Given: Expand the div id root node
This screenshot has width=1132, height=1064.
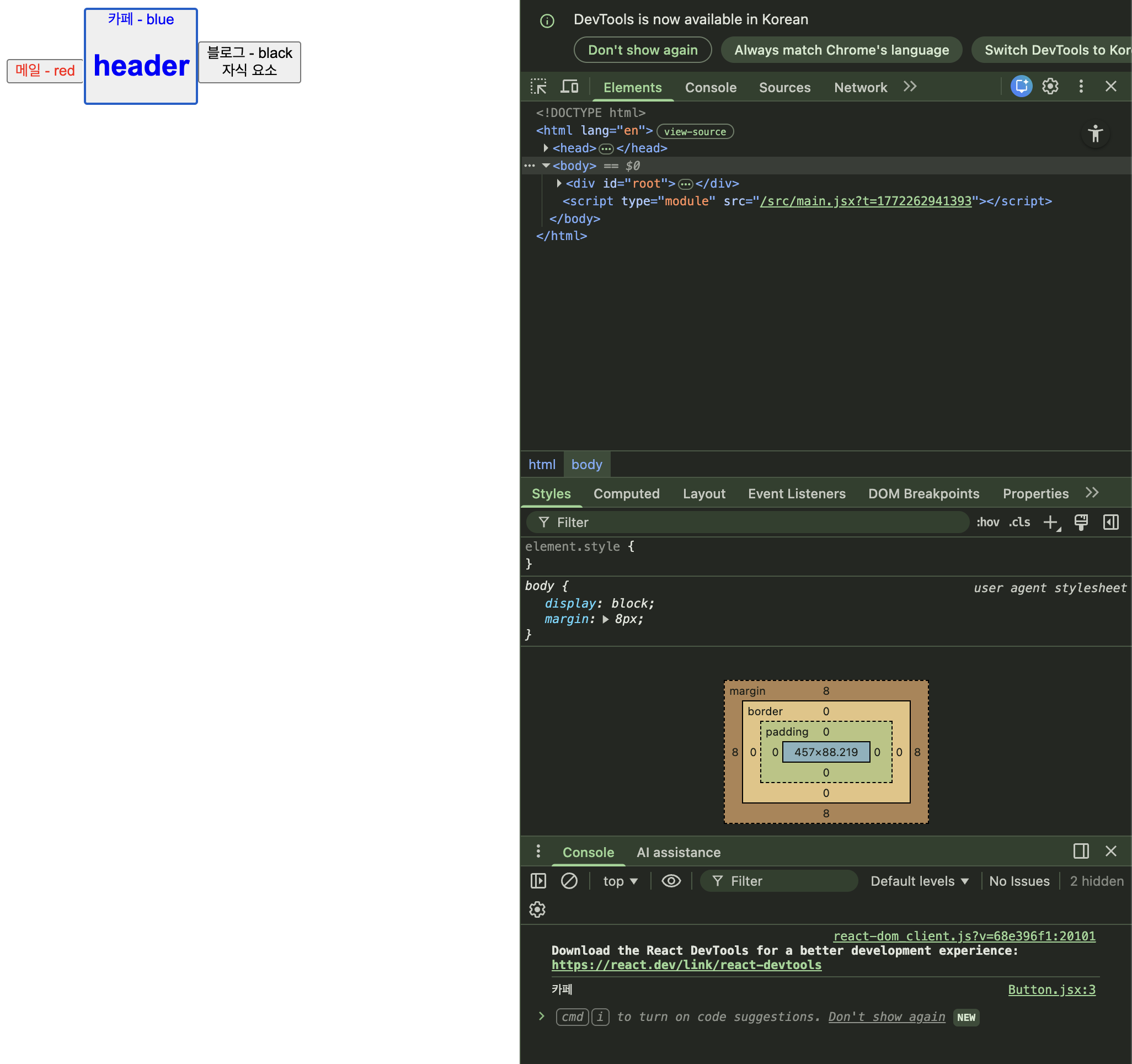Looking at the screenshot, I should [559, 183].
